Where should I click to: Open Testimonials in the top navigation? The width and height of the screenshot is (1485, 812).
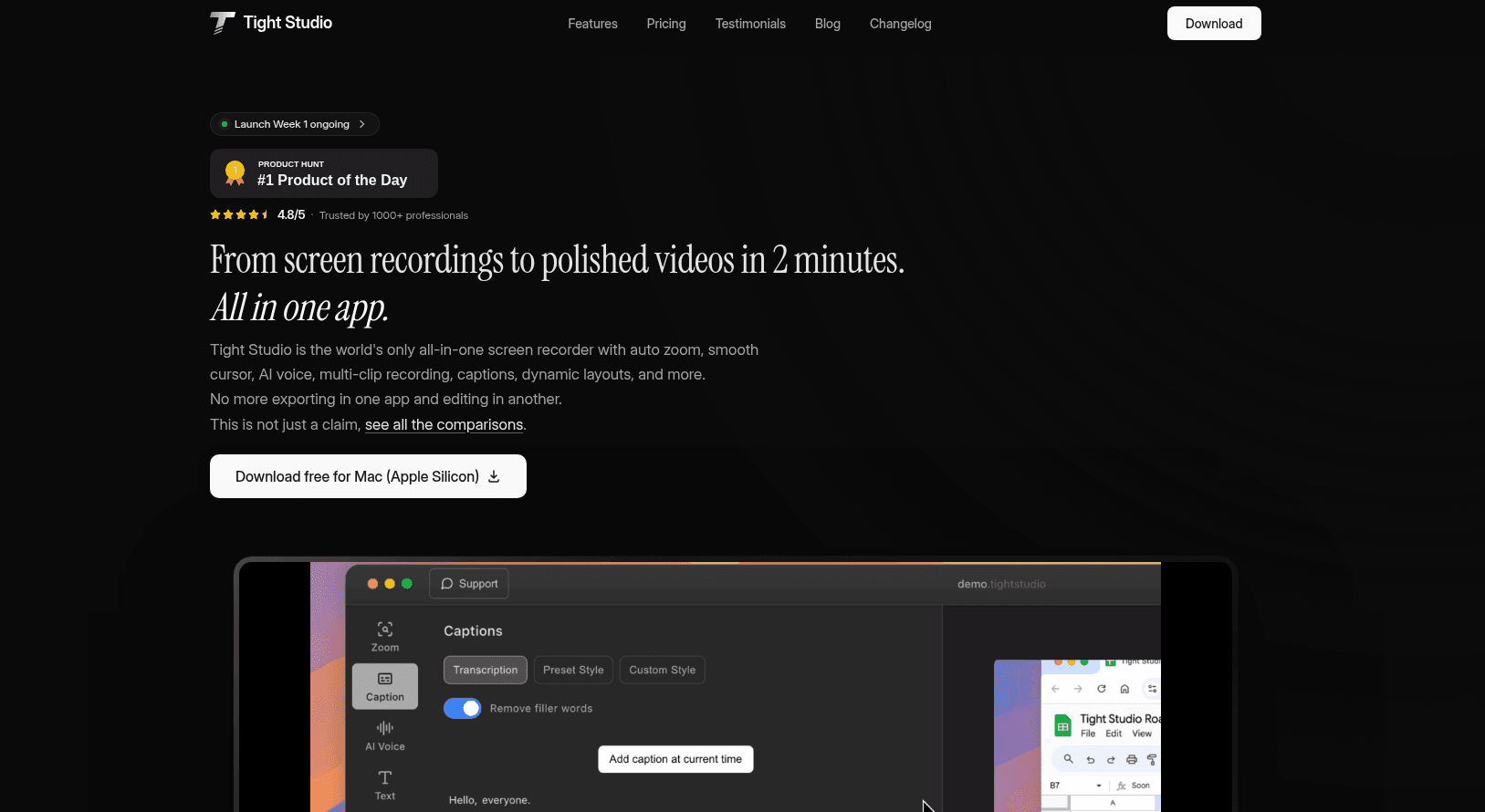click(750, 24)
